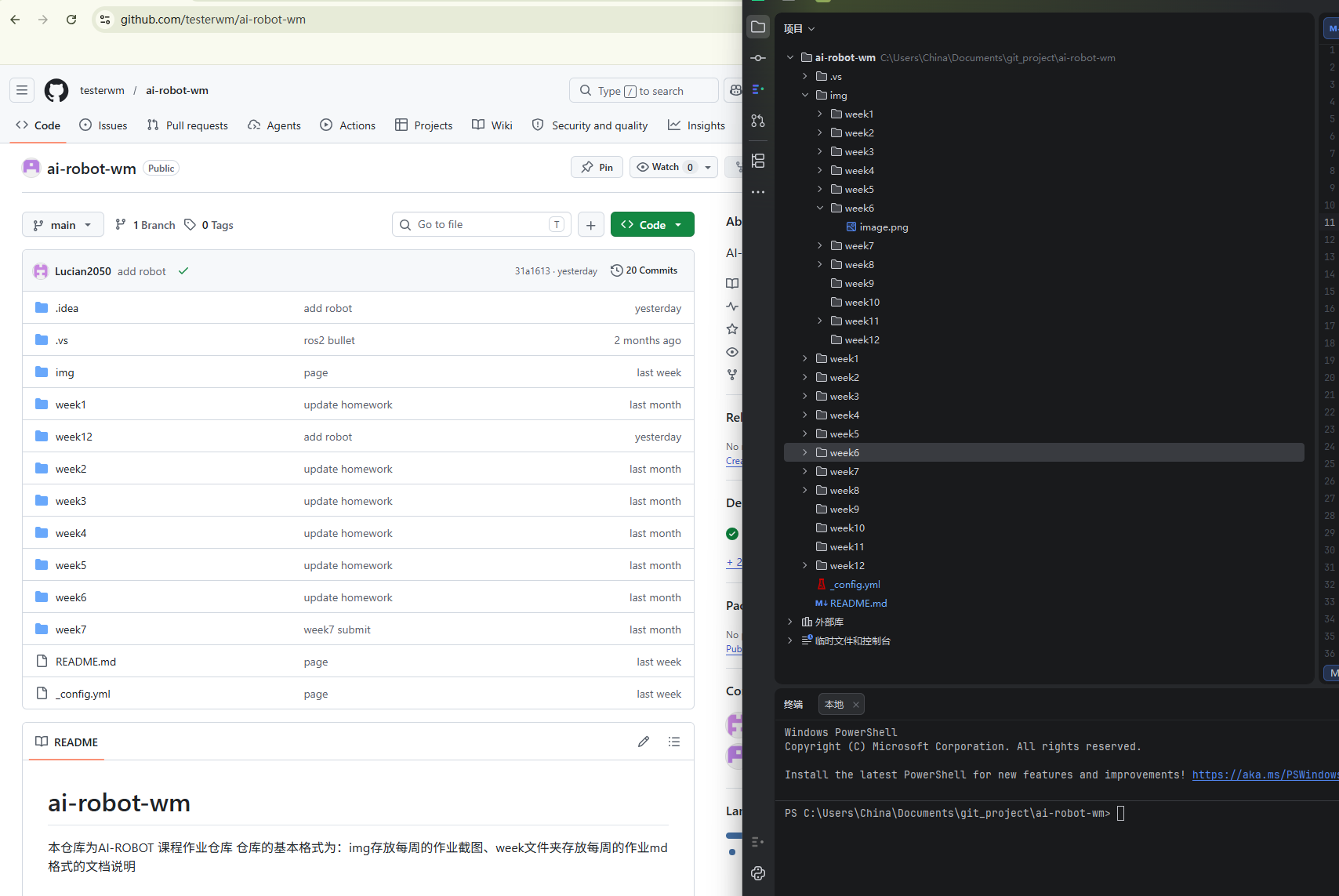This screenshot has height=896, width=1339.
Task: Click 'ros2 bullet' commit message
Action: click(x=329, y=340)
